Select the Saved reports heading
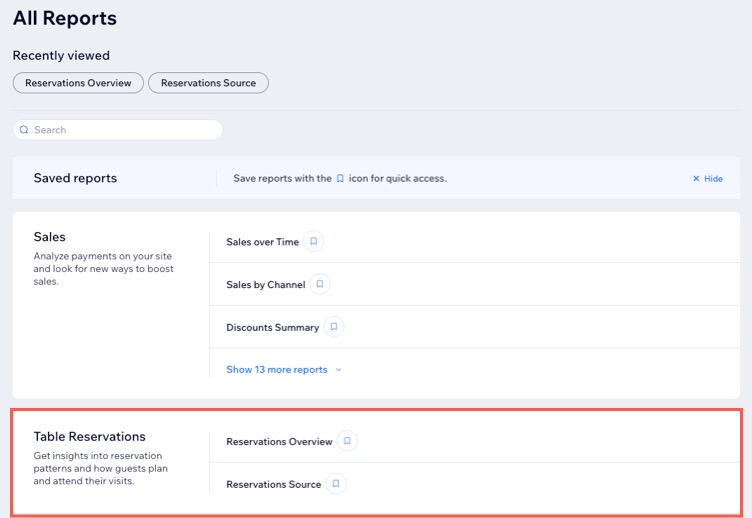The image size is (752, 518). coord(75,178)
